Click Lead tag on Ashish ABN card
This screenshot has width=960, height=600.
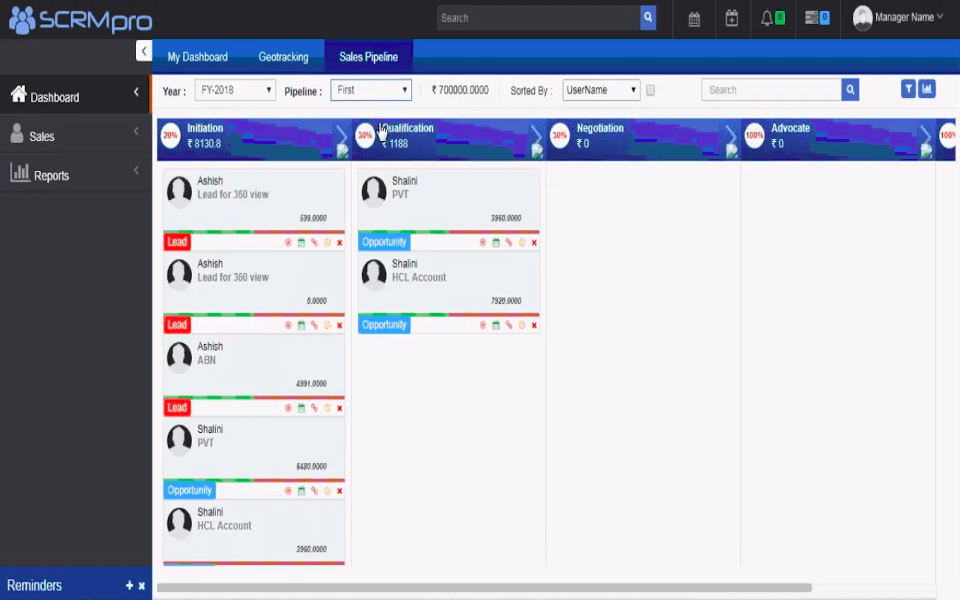177,407
